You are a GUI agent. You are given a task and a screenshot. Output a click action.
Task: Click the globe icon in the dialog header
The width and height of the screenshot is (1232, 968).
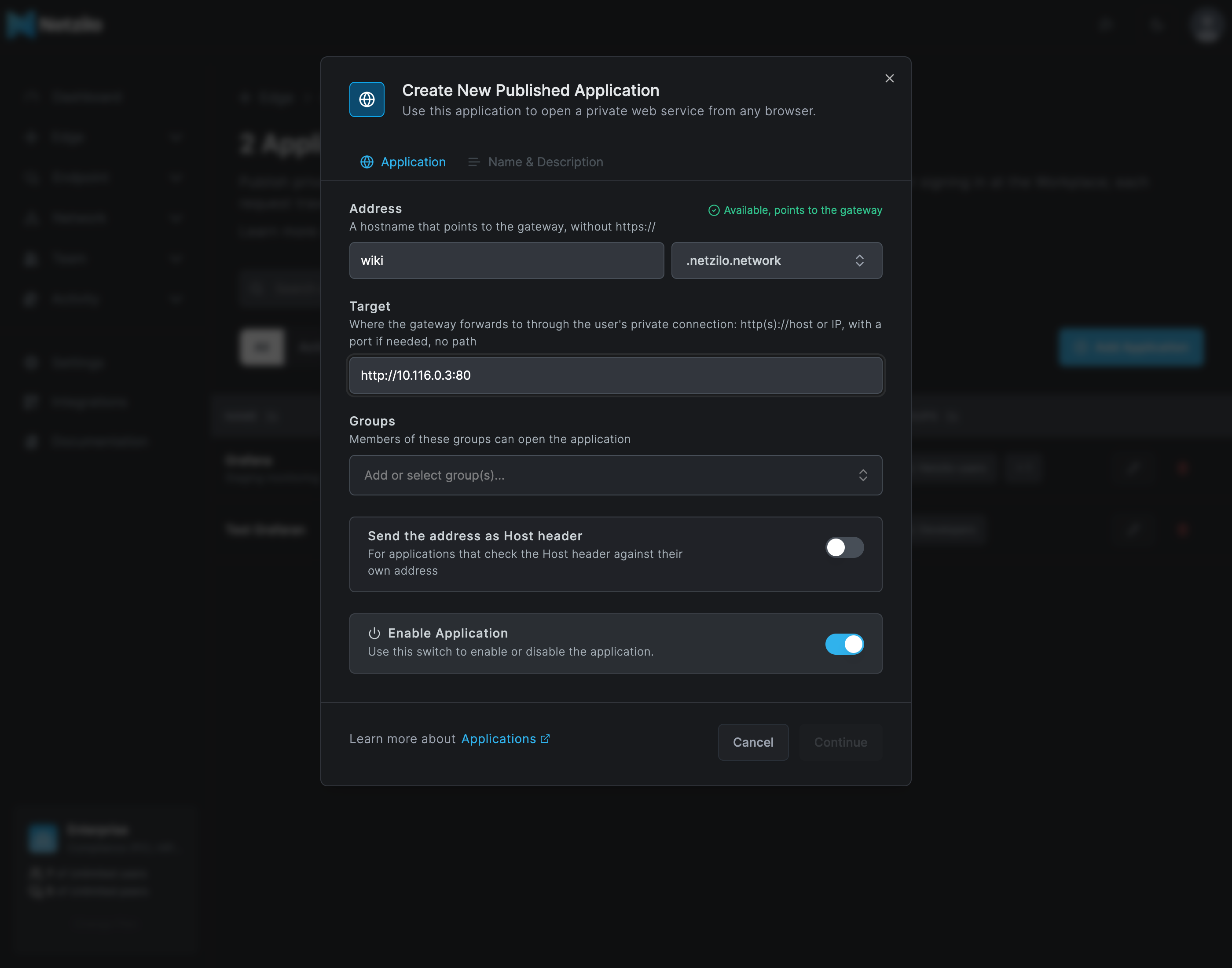(x=367, y=100)
